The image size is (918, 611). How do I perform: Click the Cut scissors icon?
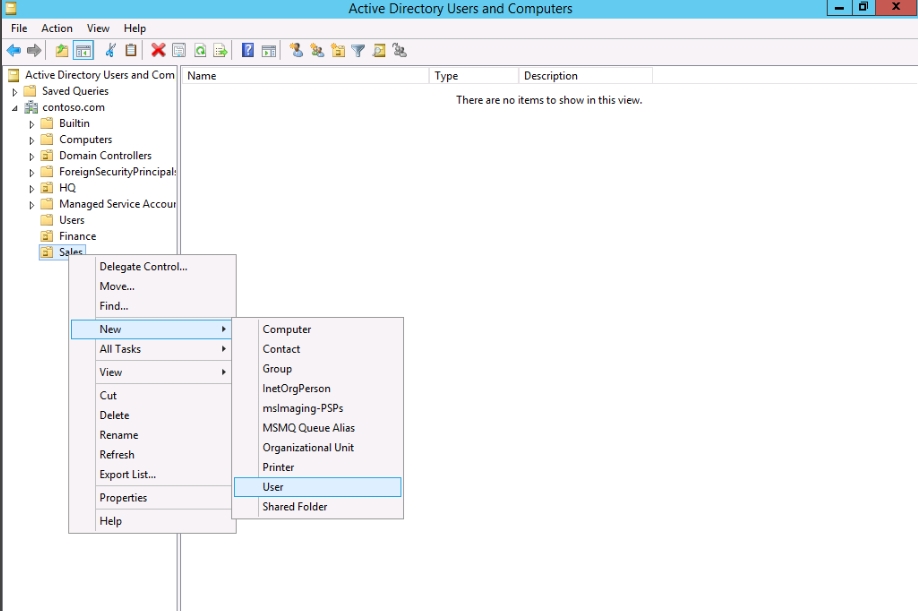click(110, 51)
